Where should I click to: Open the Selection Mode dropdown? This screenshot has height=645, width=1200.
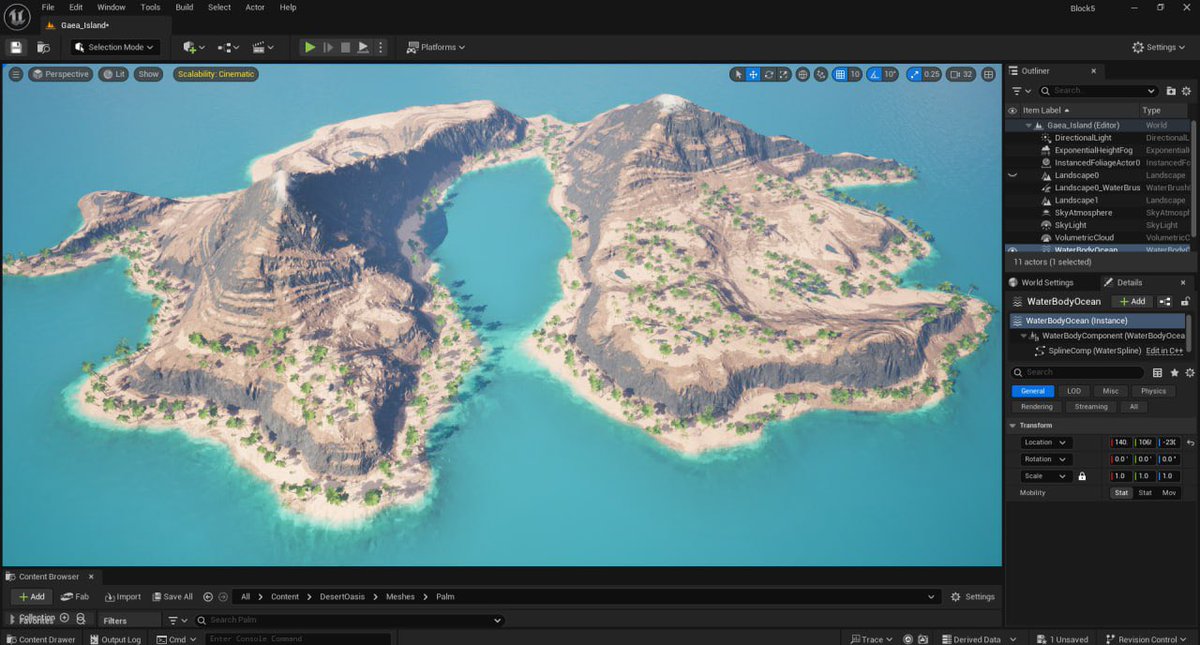113,47
